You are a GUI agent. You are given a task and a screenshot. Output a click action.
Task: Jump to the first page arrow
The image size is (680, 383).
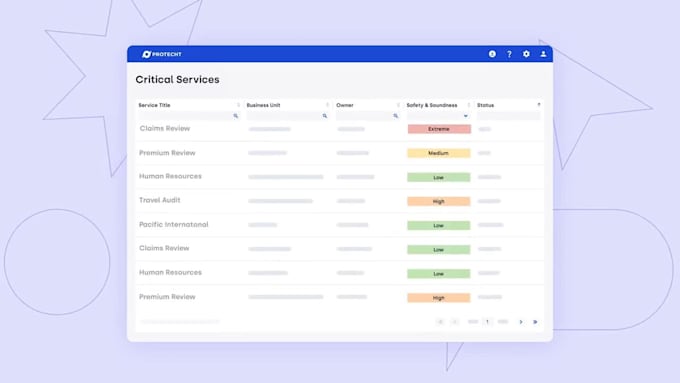pyautogui.click(x=440, y=322)
